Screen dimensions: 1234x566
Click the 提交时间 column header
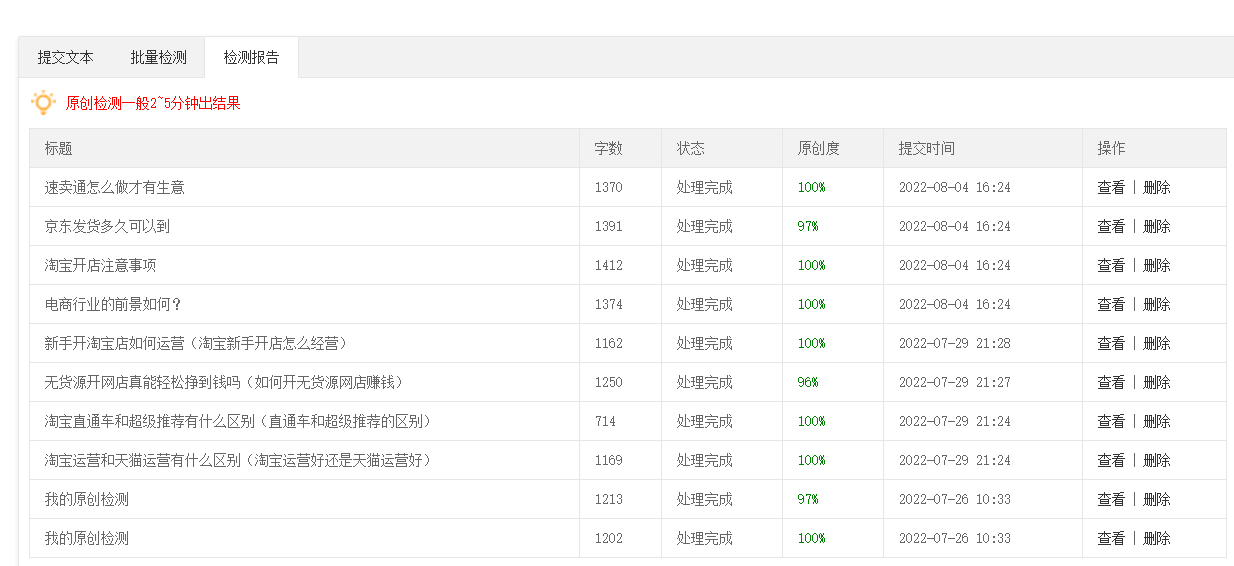click(x=927, y=148)
